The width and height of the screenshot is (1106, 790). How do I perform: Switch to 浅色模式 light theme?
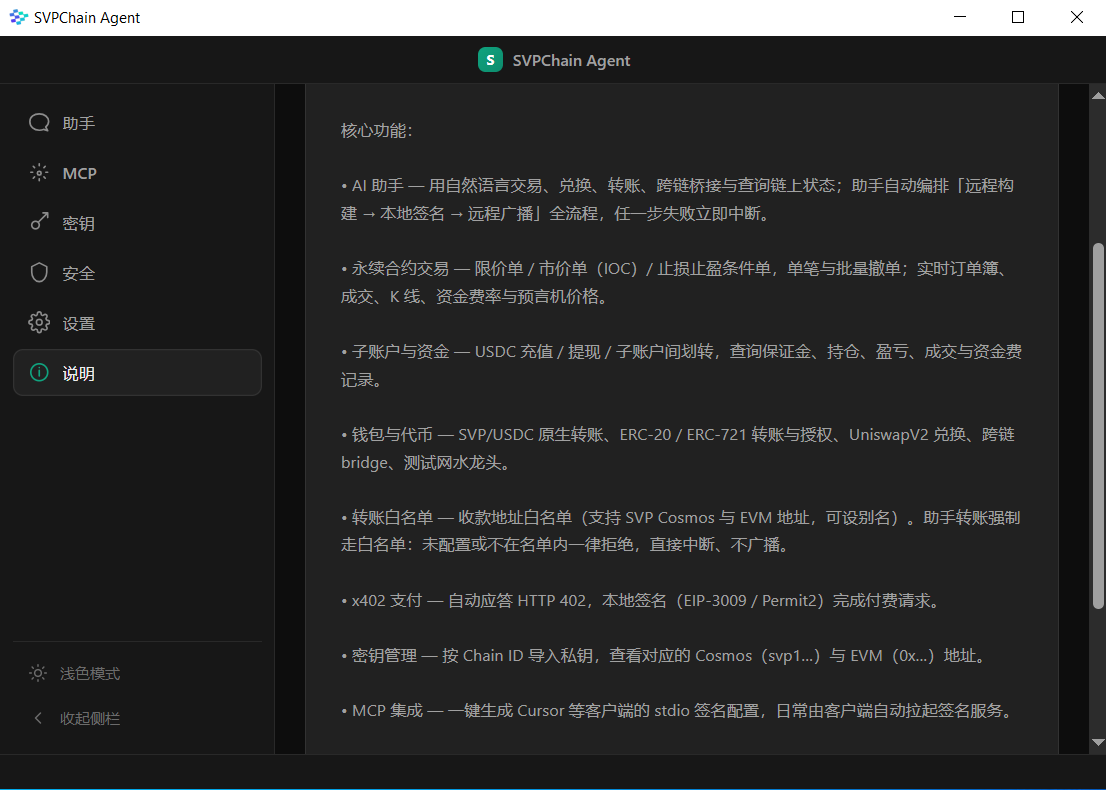click(x=138, y=673)
